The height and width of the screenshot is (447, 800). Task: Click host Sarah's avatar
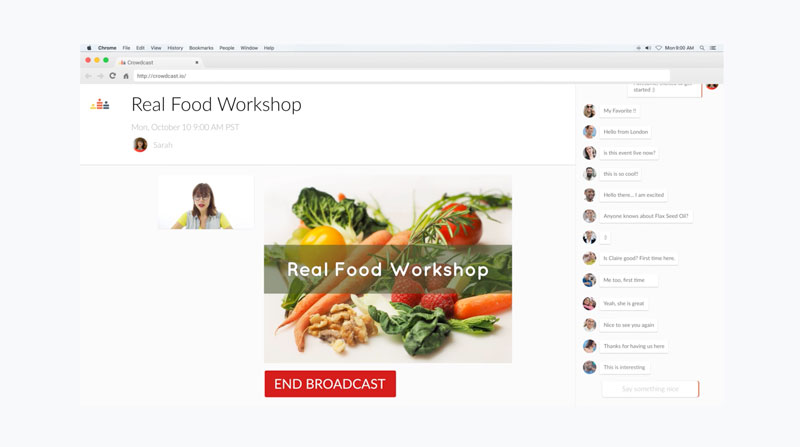140,145
